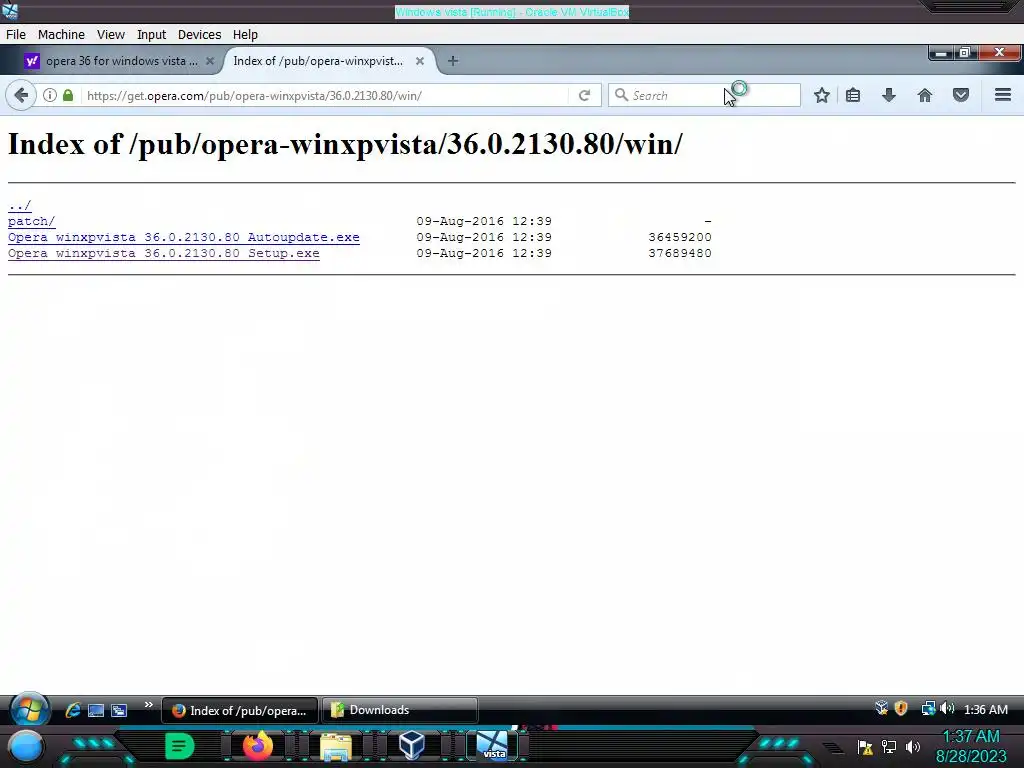Screen dimensions: 1024x768
Task: Click the VirtualBox cube tray icon in Vista
Action: [882, 708]
